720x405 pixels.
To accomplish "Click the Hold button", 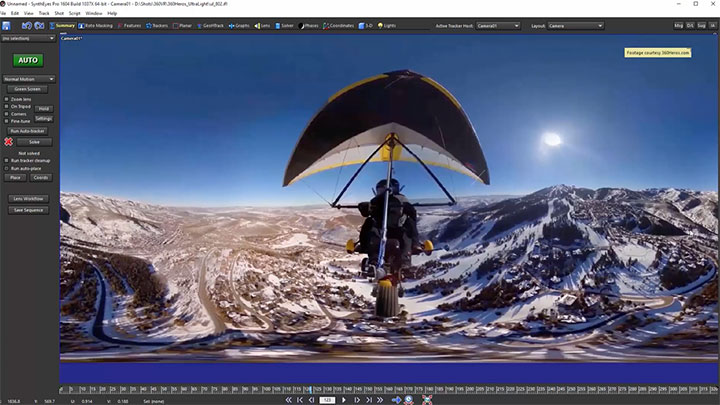I will tap(44, 109).
